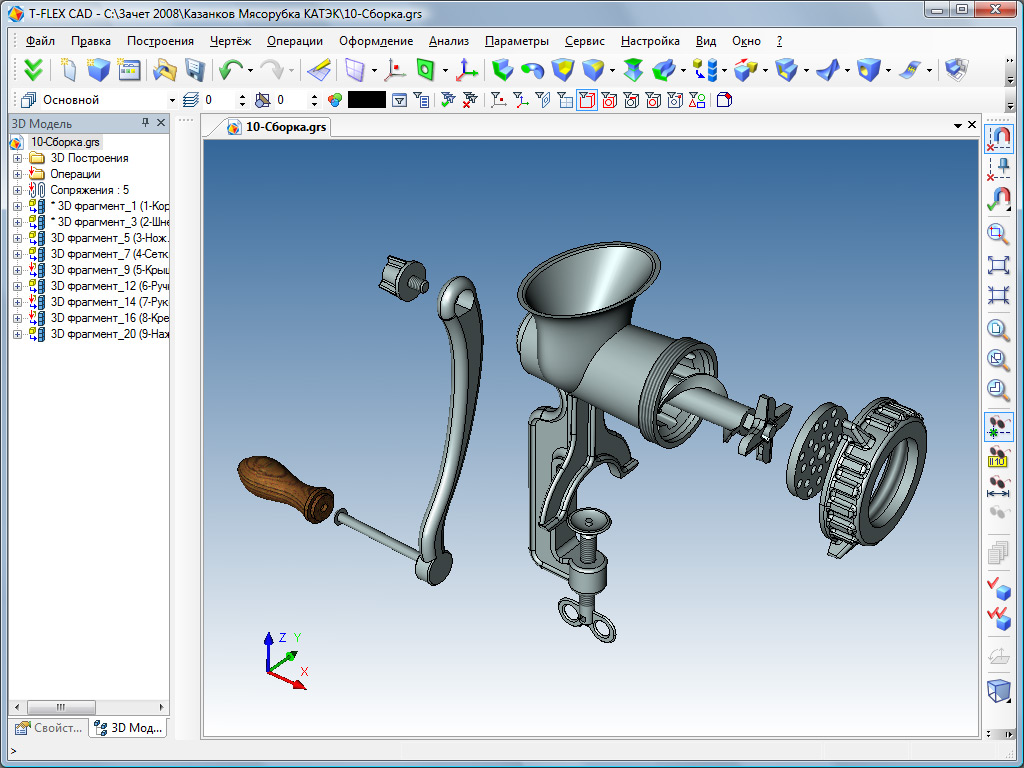Screen dimensions: 1024x768
Task: Select 3D фрагмент_7 in model tree
Action: coord(110,254)
